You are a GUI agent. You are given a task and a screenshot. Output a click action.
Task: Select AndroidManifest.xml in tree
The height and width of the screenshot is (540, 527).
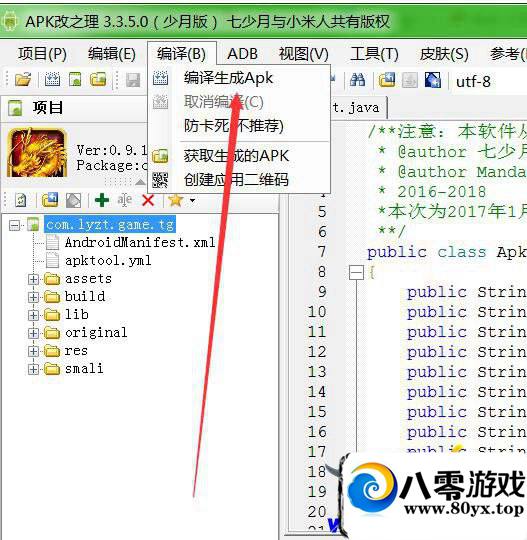(x=140, y=242)
